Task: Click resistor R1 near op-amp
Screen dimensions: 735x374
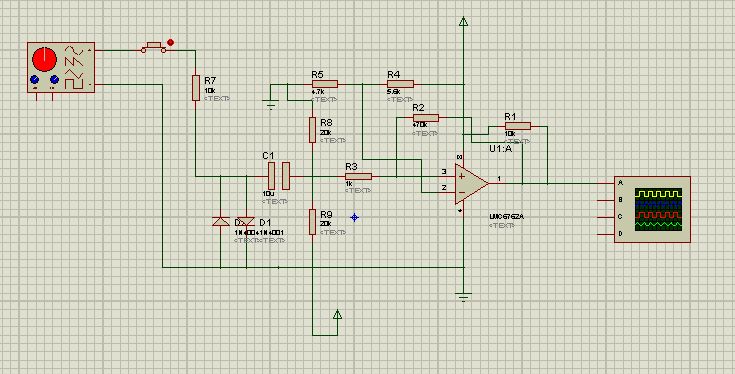Action: (518, 126)
